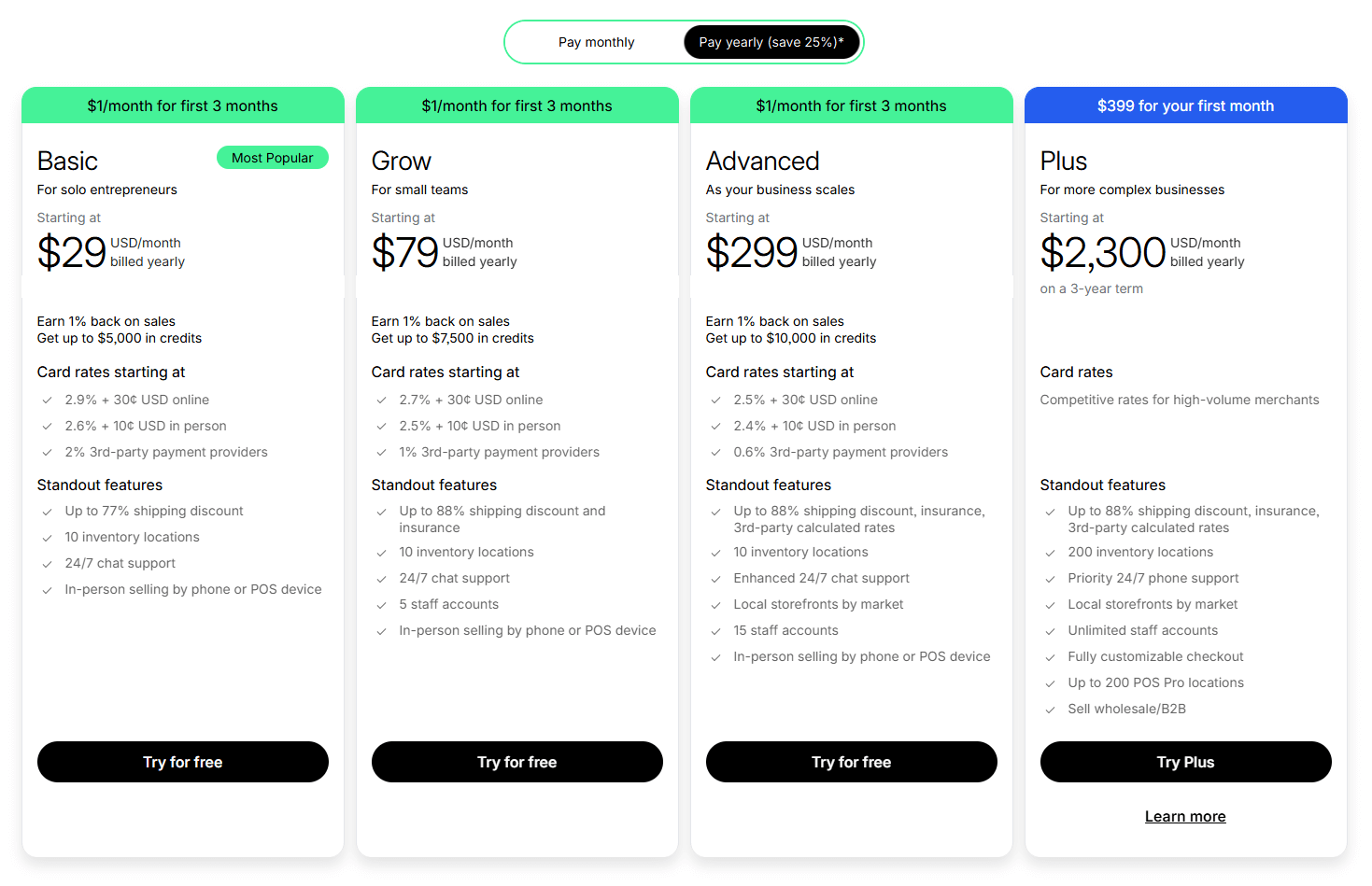Click the checkmark beside 15 staff accounts on Advanced
Screen dimensions: 1372x886
click(x=715, y=630)
